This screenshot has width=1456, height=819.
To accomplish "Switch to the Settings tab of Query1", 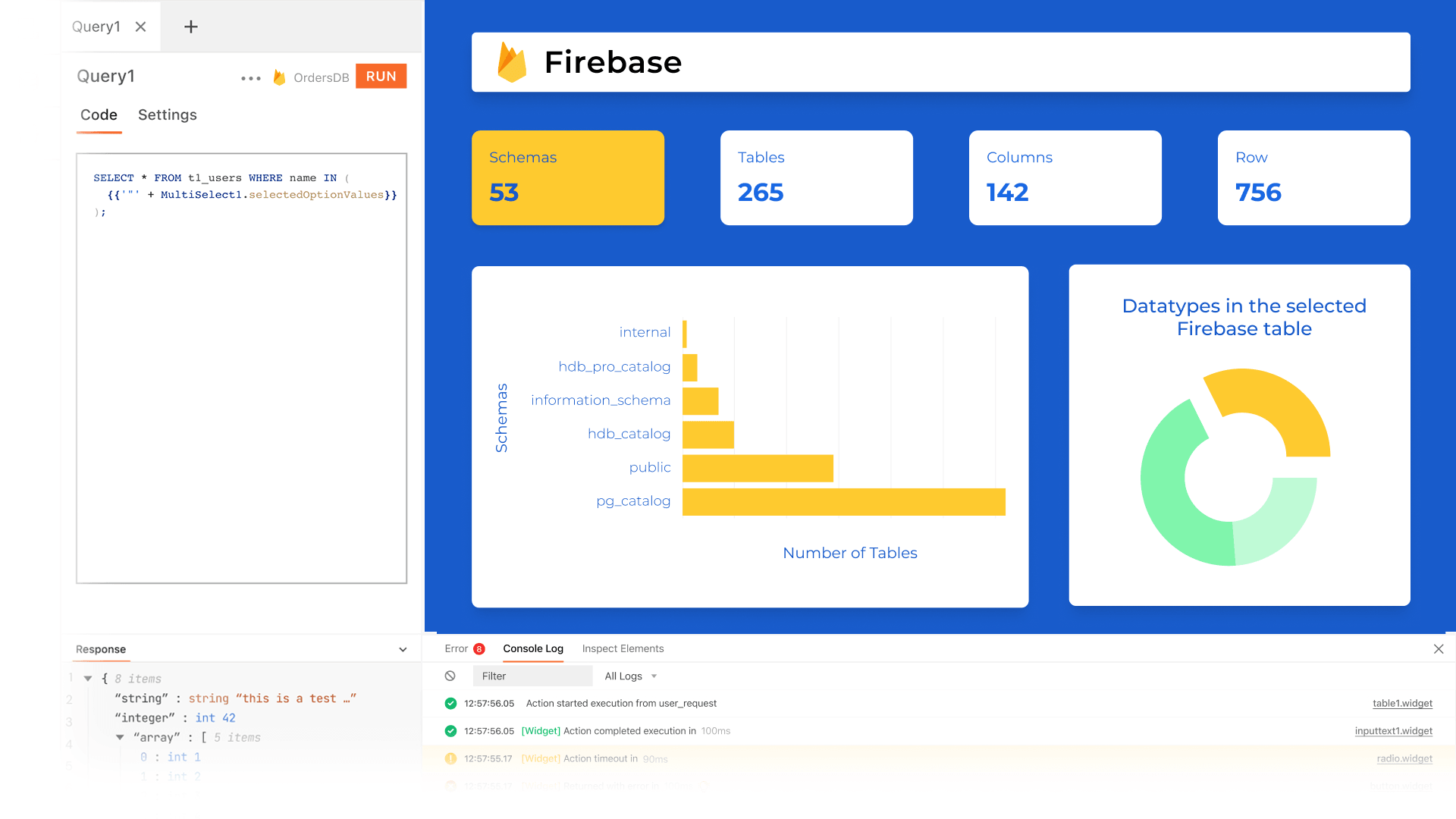I will (168, 115).
